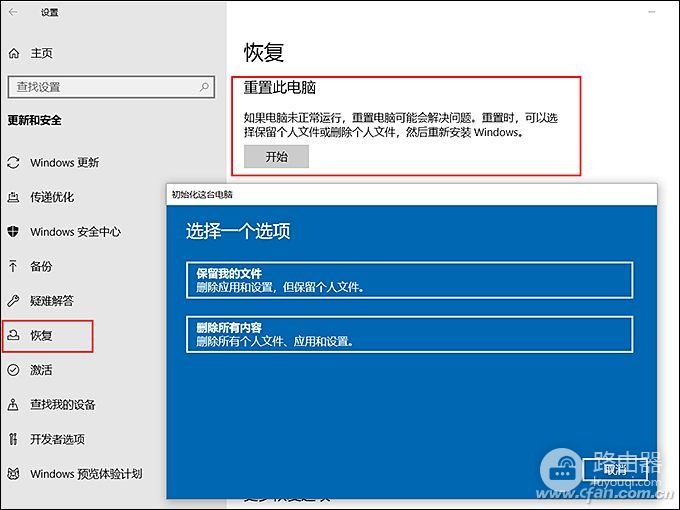Click the 疑难解答 wrench icon
Viewport: 680px width, 510px height.
(13, 300)
